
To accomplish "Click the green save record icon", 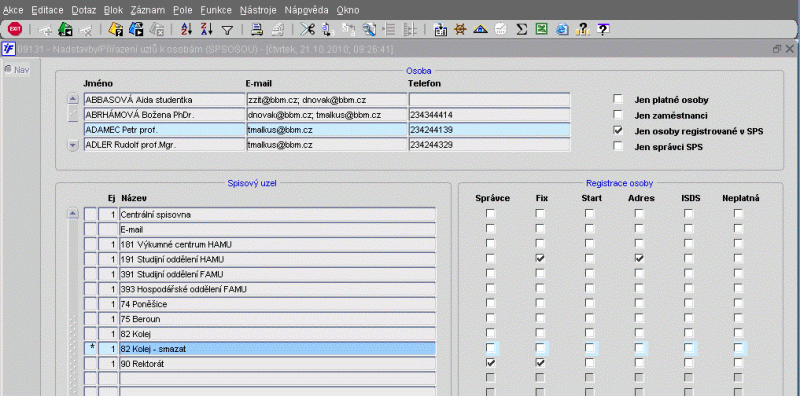I will click(x=65, y=30).
